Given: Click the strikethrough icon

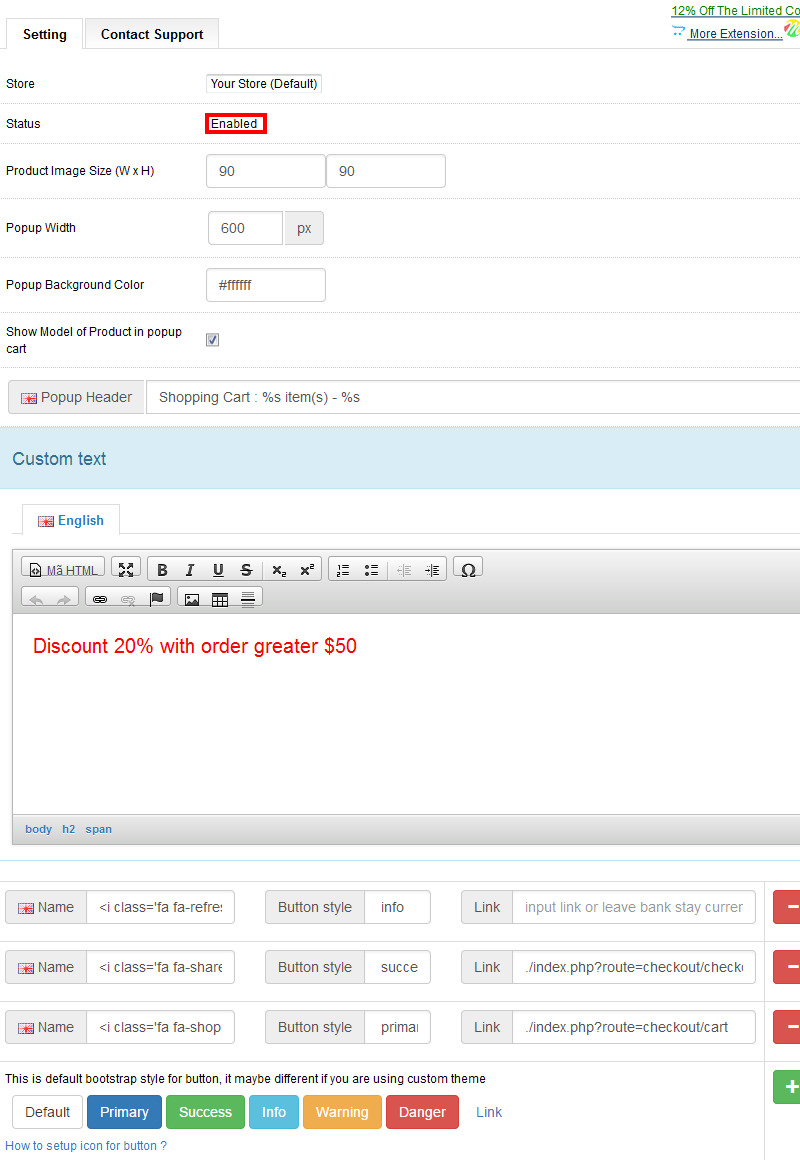Looking at the screenshot, I should click(x=246, y=570).
